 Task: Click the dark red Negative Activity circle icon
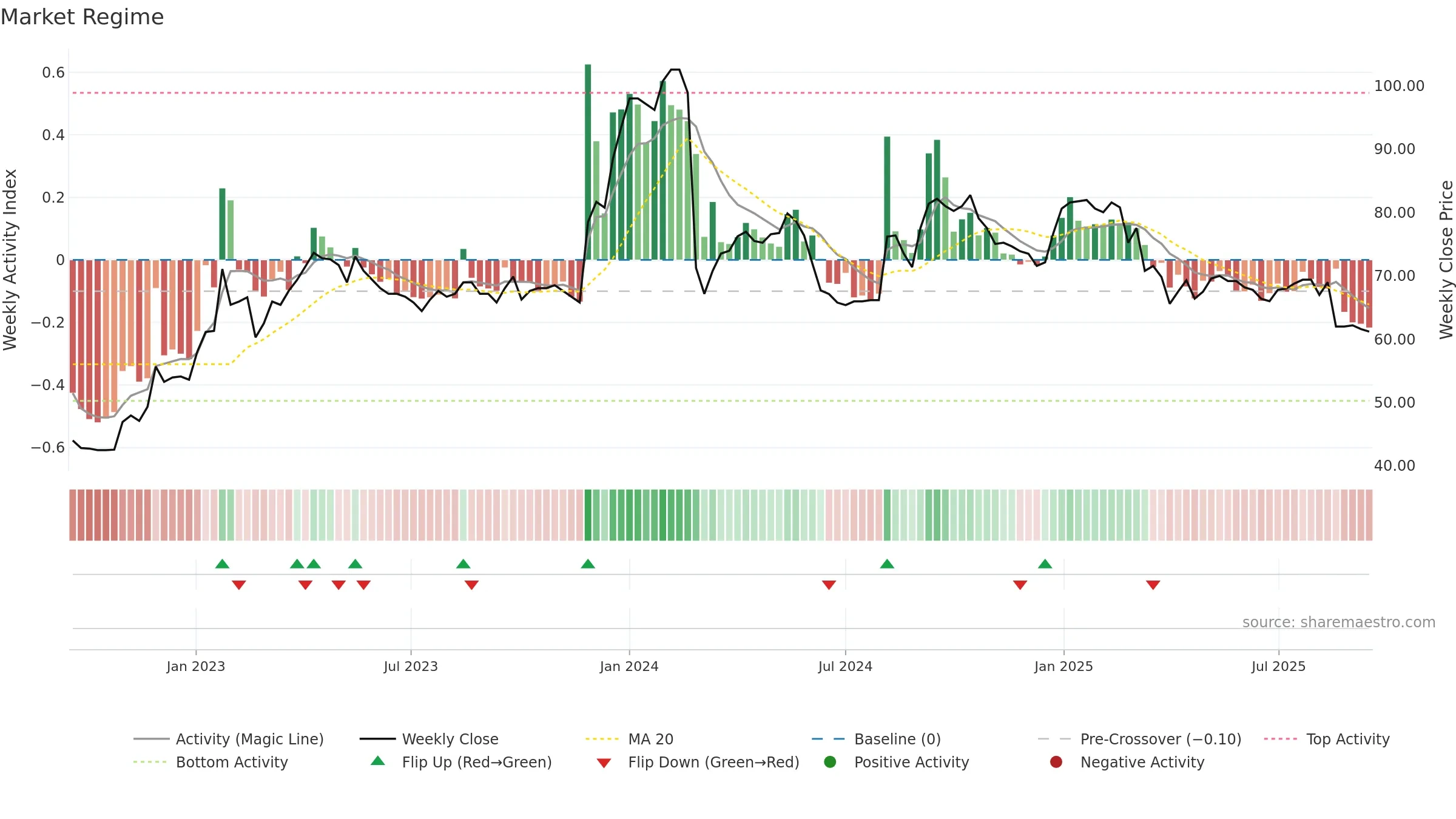tap(1056, 762)
